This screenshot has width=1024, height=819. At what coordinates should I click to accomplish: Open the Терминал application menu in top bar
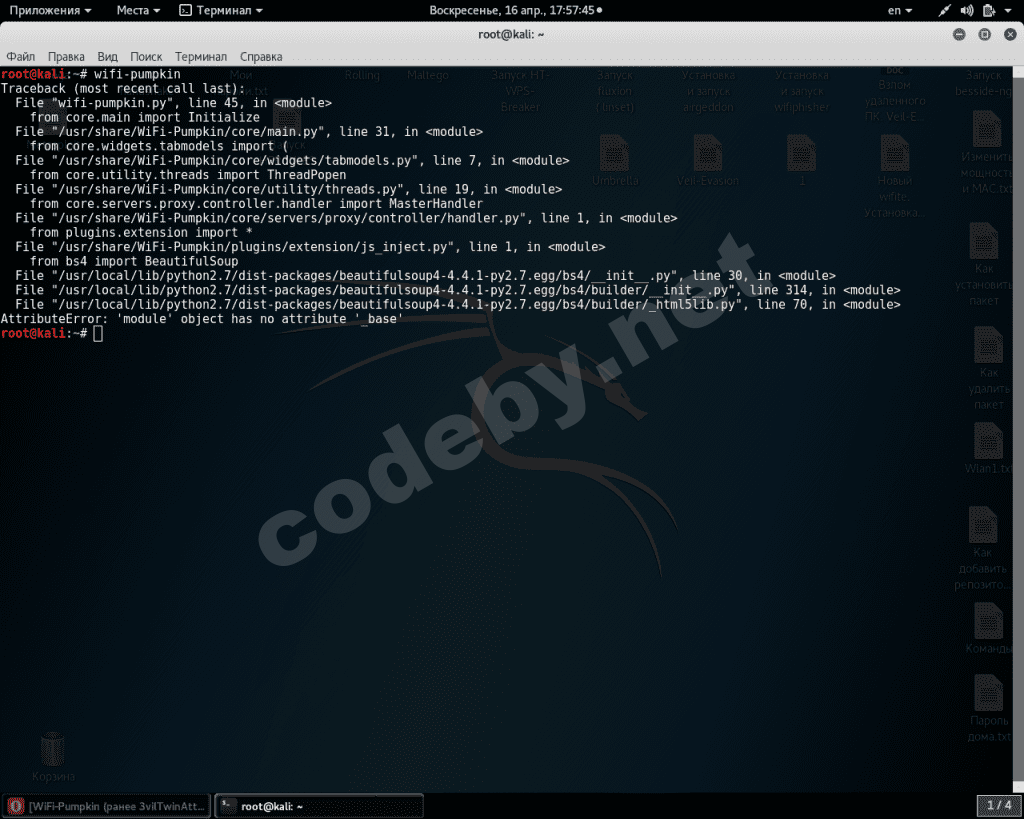(221, 10)
